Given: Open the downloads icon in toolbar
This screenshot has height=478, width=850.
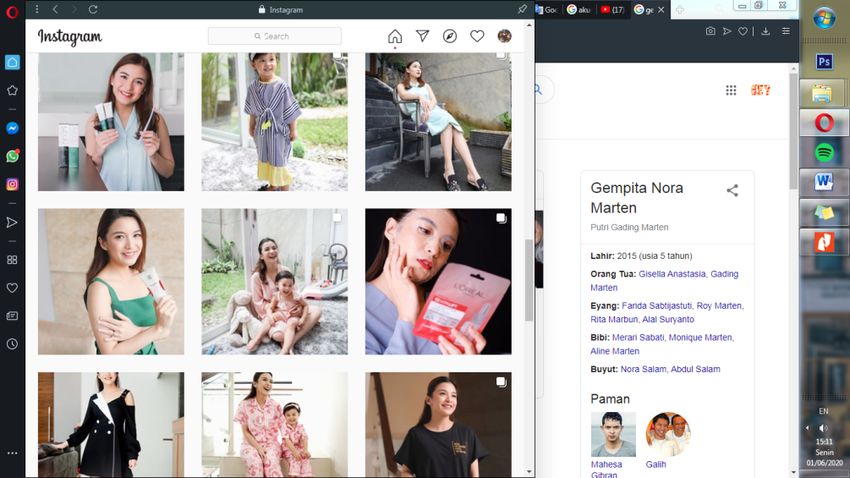Looking at the screenshot, I should 765,31.
